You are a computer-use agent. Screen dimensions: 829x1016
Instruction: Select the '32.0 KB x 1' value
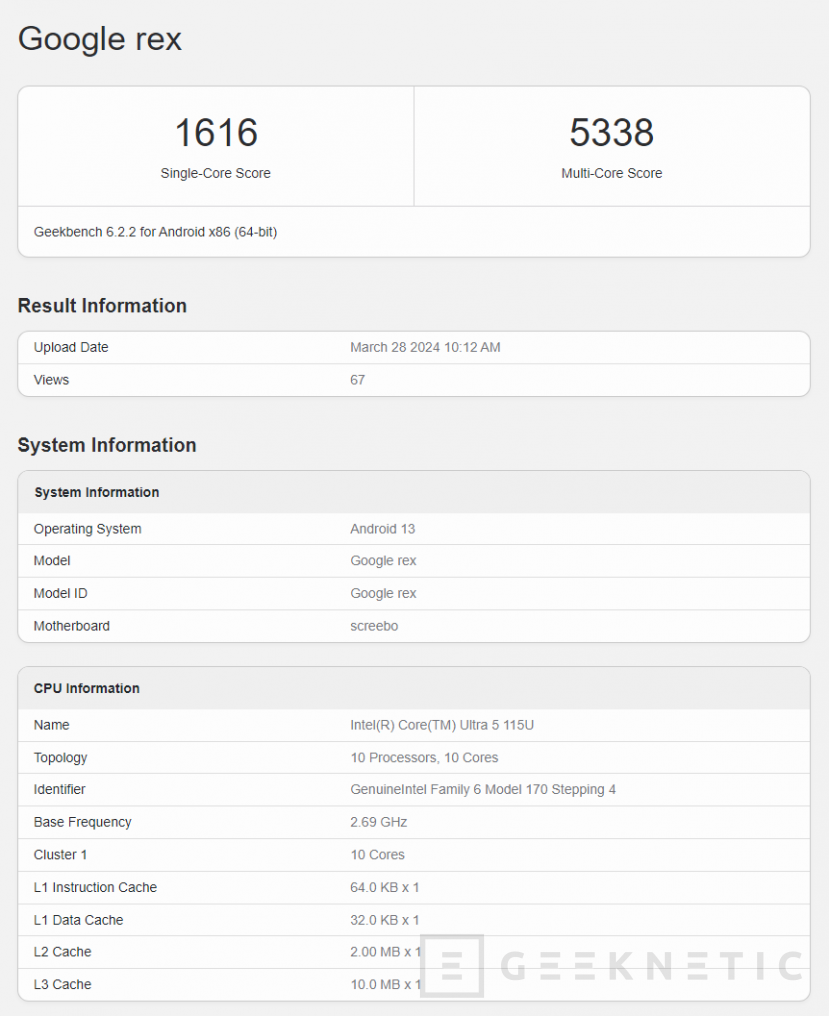click(384, 920)
